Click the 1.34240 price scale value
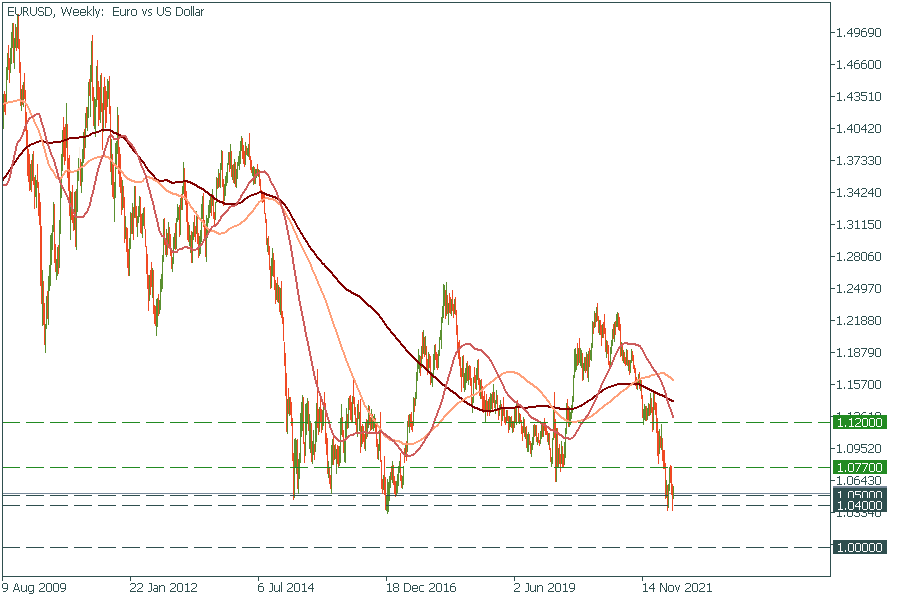The width and height of the screenshot is (900, 600). pyautogui.click(x=858, y=193)
